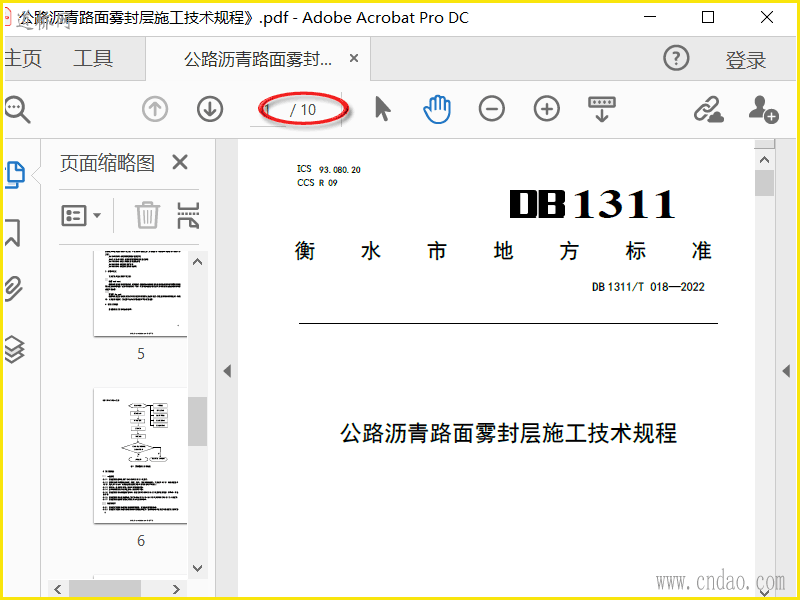Viewport: 800px width, 600px height.
Task: Click the CCS R 09 text
Action: (x=317, y=182)
